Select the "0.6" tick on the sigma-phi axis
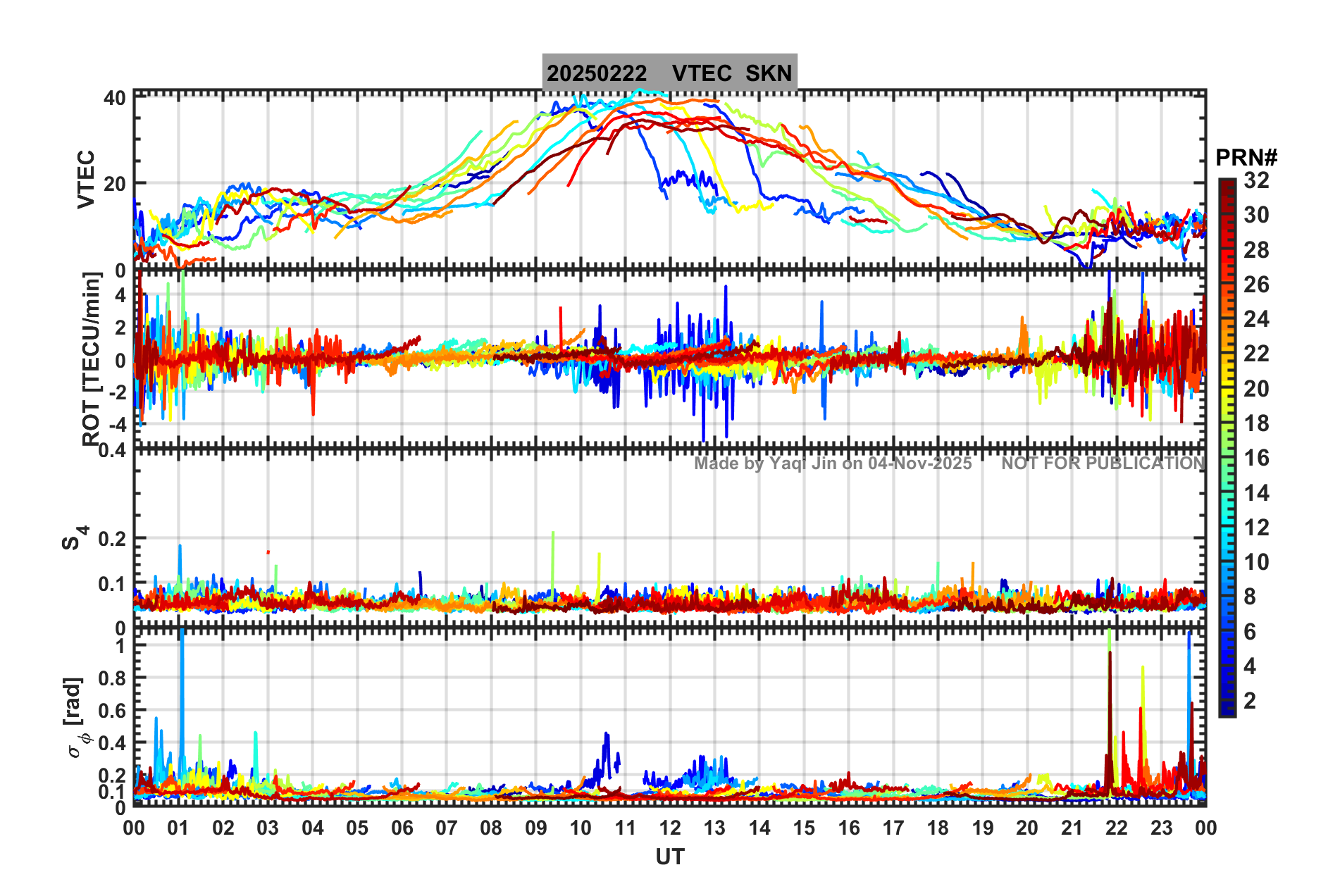 point(113,711)
